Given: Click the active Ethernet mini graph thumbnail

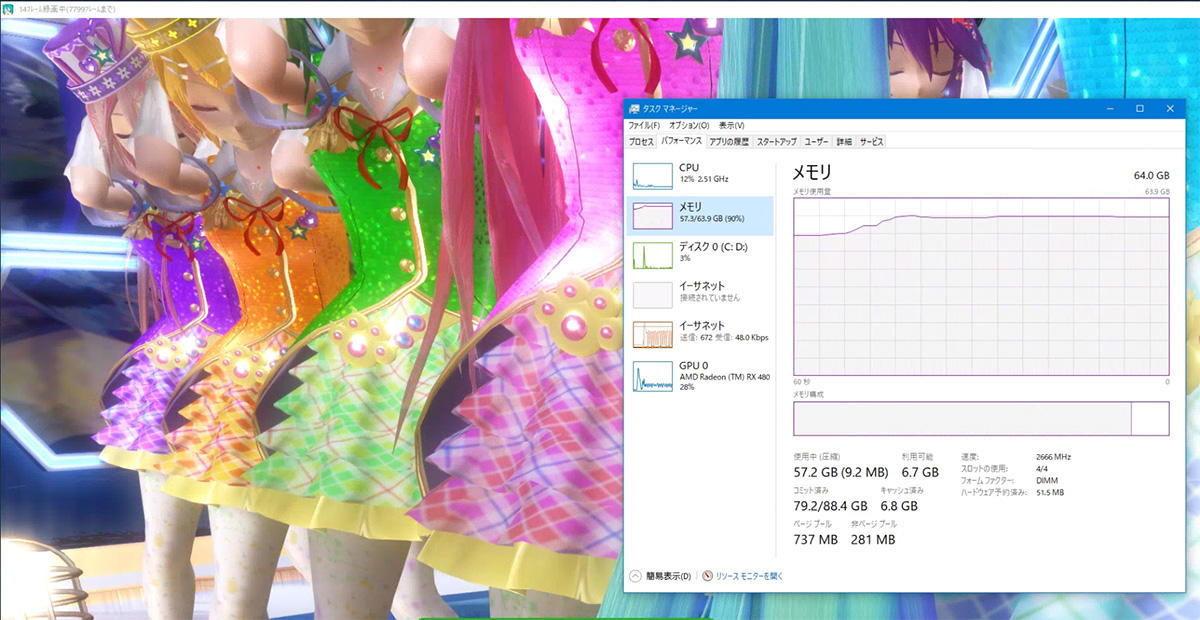Looking at the screenshot, I should click(x=652, y=335).
